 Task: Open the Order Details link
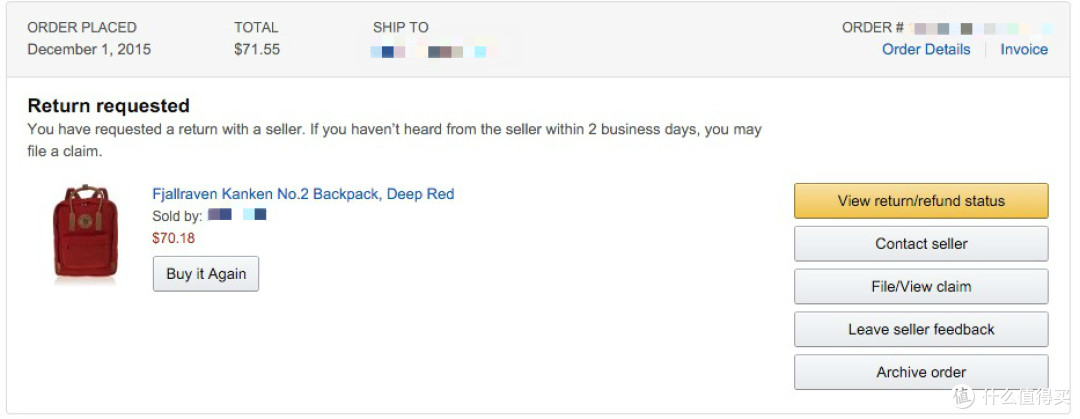tap(926, 50)
